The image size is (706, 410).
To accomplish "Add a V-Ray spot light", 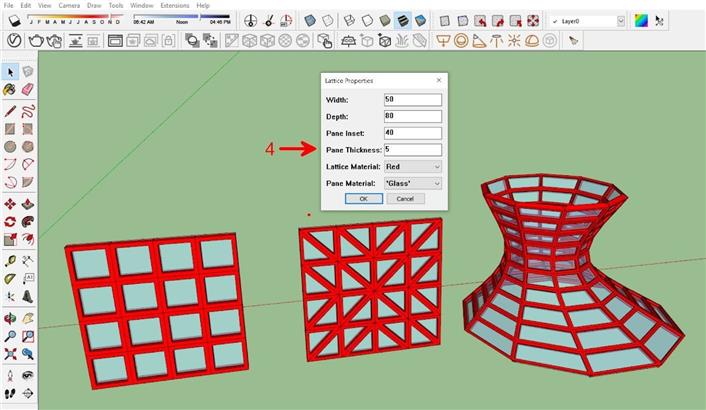I will 479,41.
